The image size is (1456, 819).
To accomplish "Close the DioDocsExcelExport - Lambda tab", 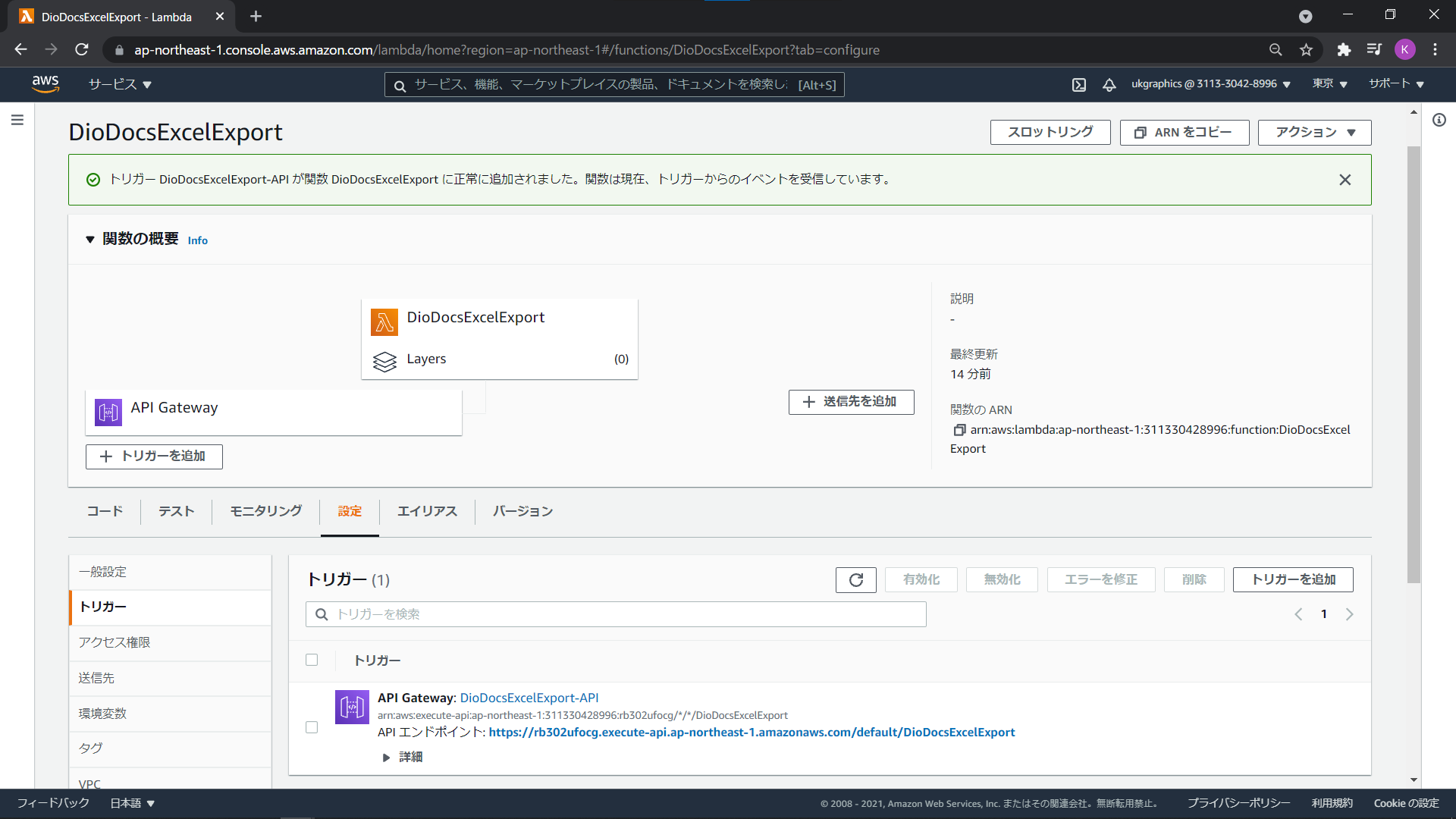I will click(x=220, y=17).
